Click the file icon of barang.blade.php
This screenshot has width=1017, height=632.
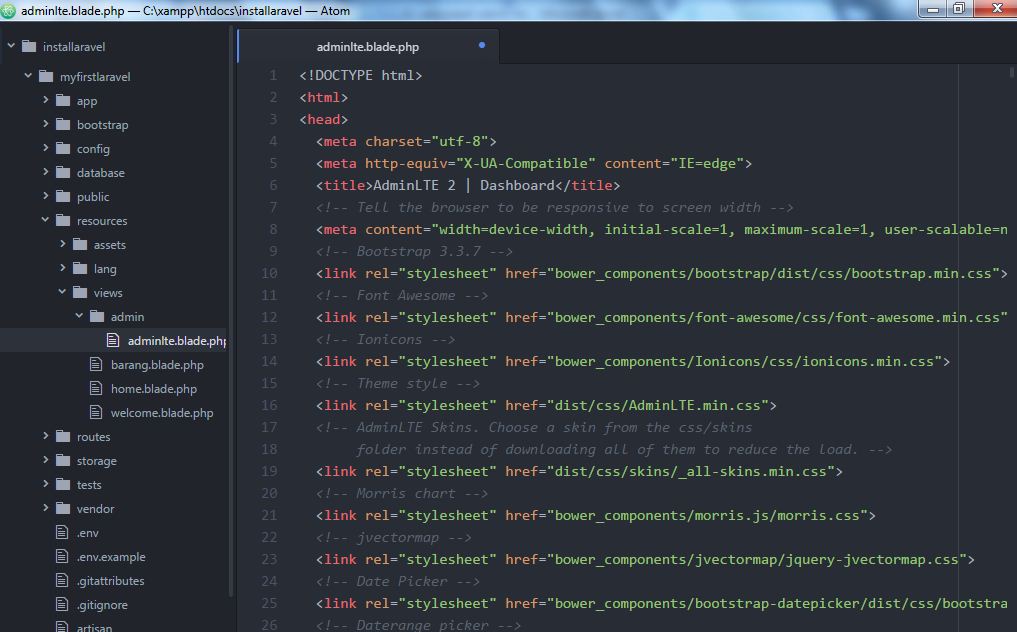click(x=96, y=364)
